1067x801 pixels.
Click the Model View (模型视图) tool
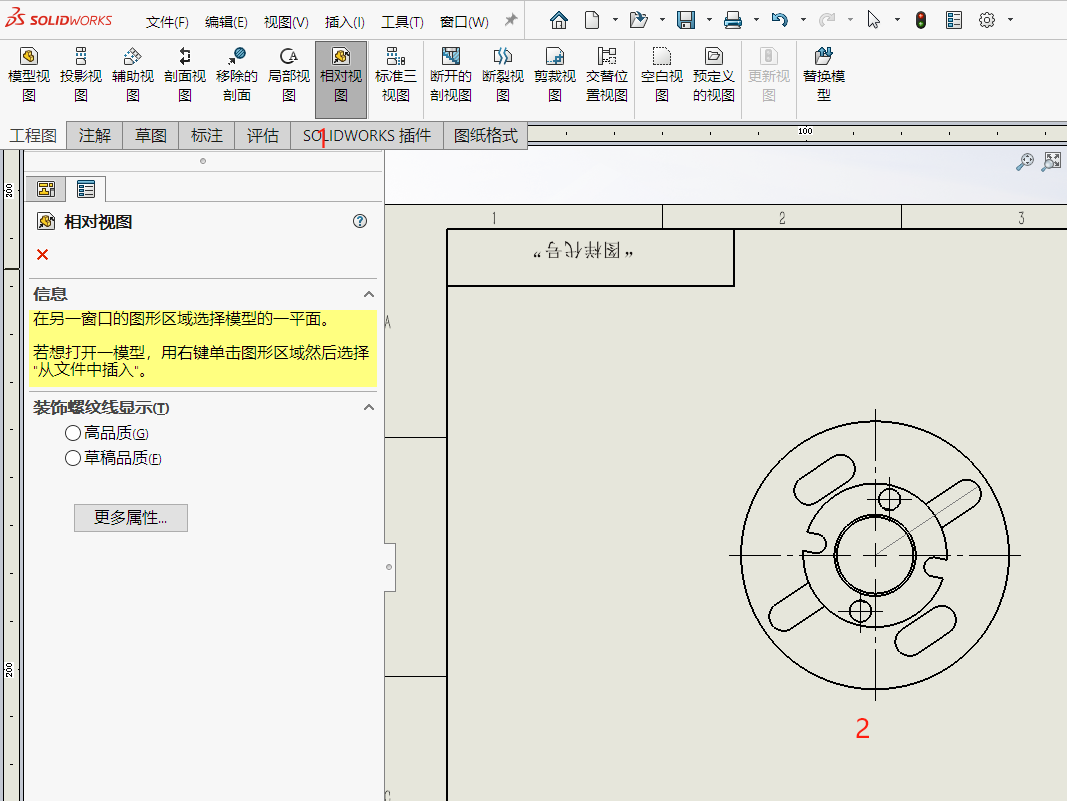coord(29,75)
